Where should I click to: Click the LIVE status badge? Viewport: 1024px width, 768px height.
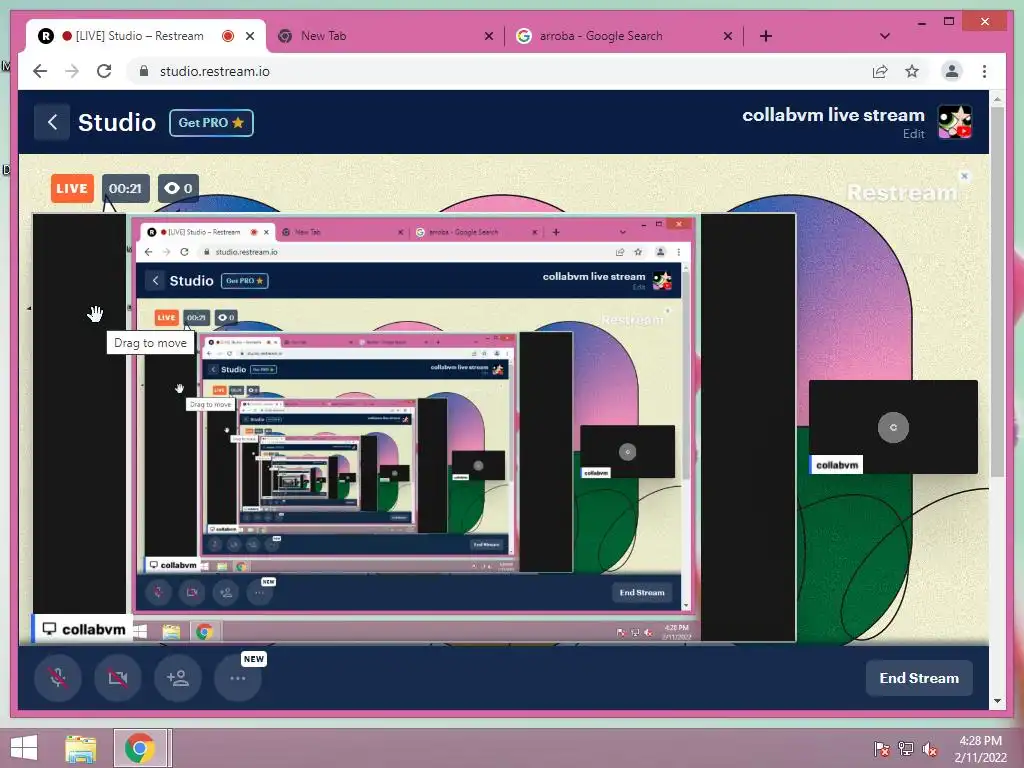(x=72, y=189)
